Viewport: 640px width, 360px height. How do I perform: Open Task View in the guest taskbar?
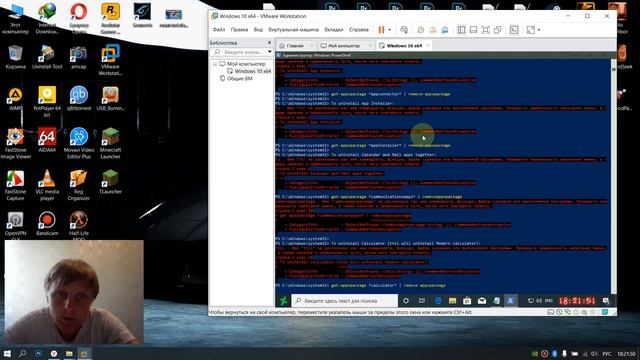coord(422,301)
